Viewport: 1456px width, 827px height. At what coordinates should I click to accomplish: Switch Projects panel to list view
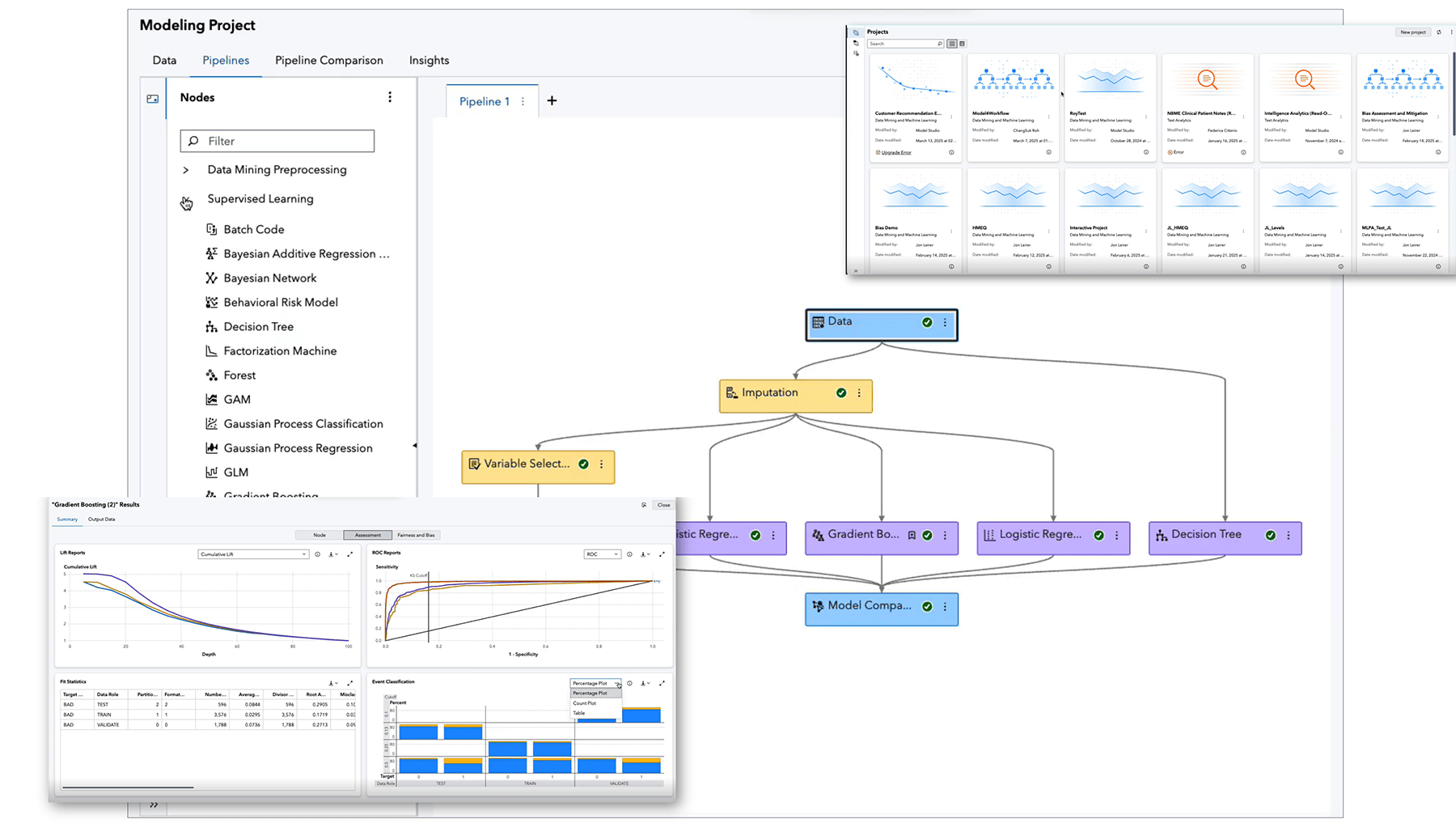962,43
